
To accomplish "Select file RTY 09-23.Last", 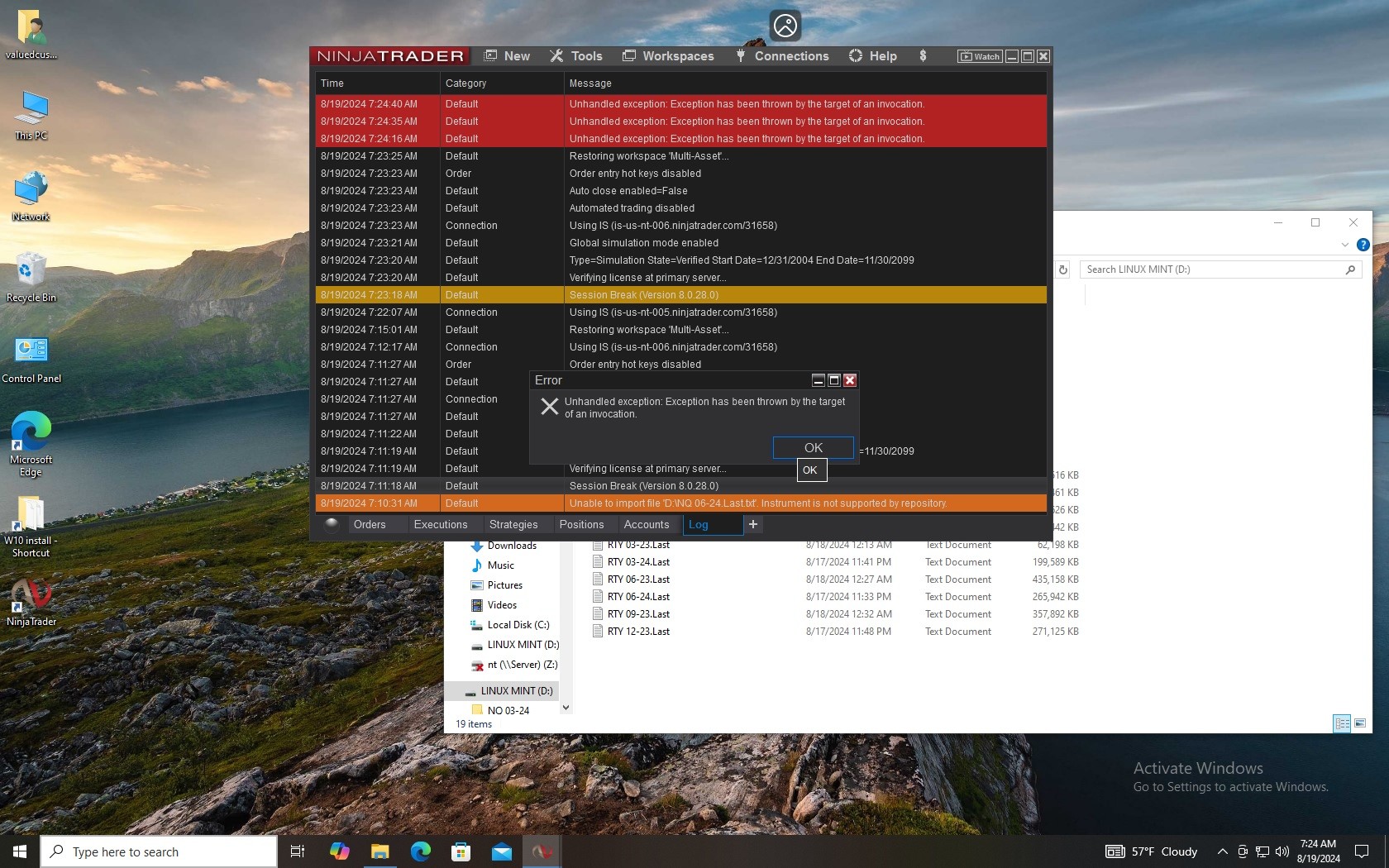I will click(x=638, y=614).
